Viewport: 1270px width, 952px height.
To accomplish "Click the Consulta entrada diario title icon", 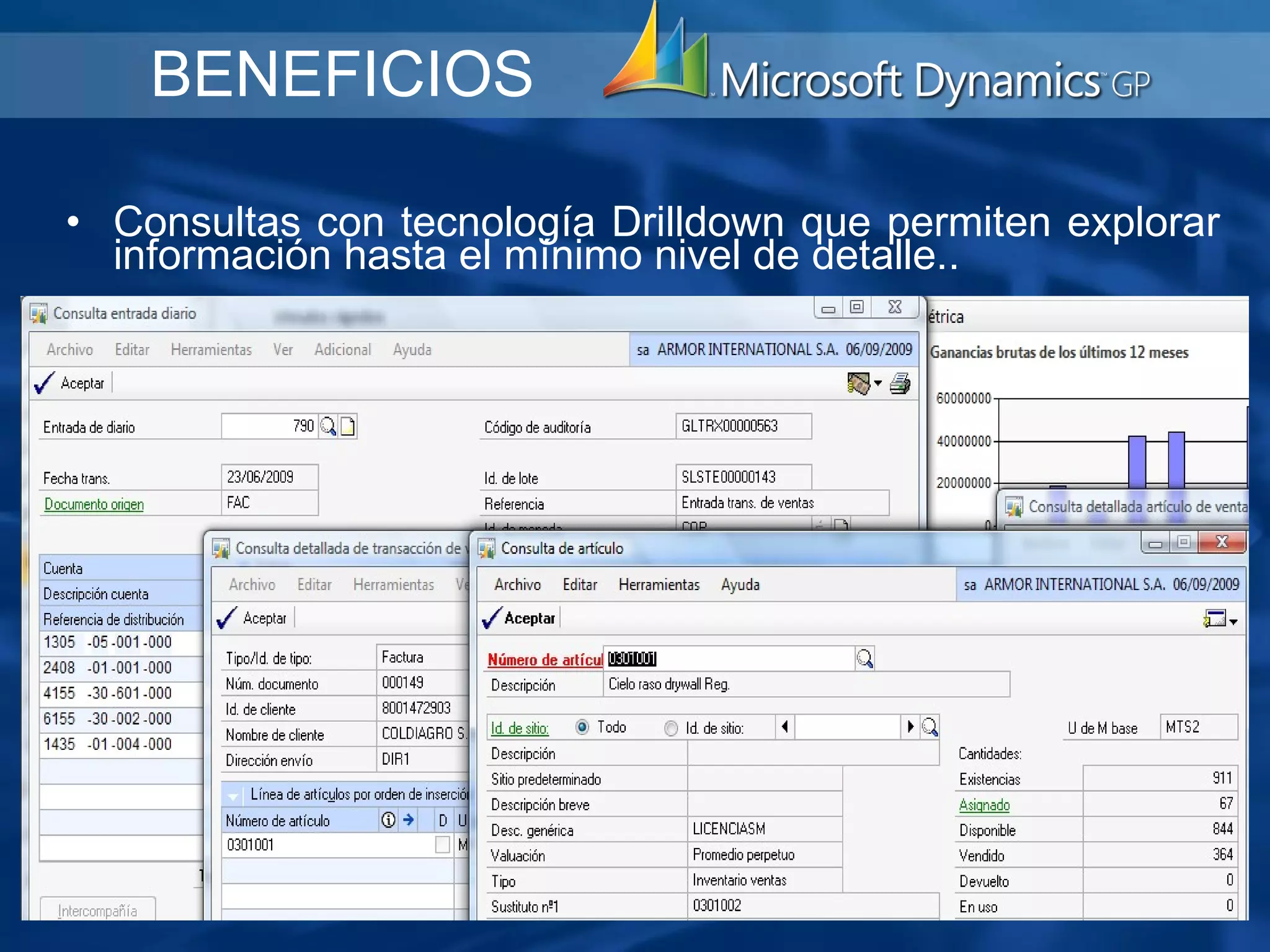I will click(x=38, y=313).
